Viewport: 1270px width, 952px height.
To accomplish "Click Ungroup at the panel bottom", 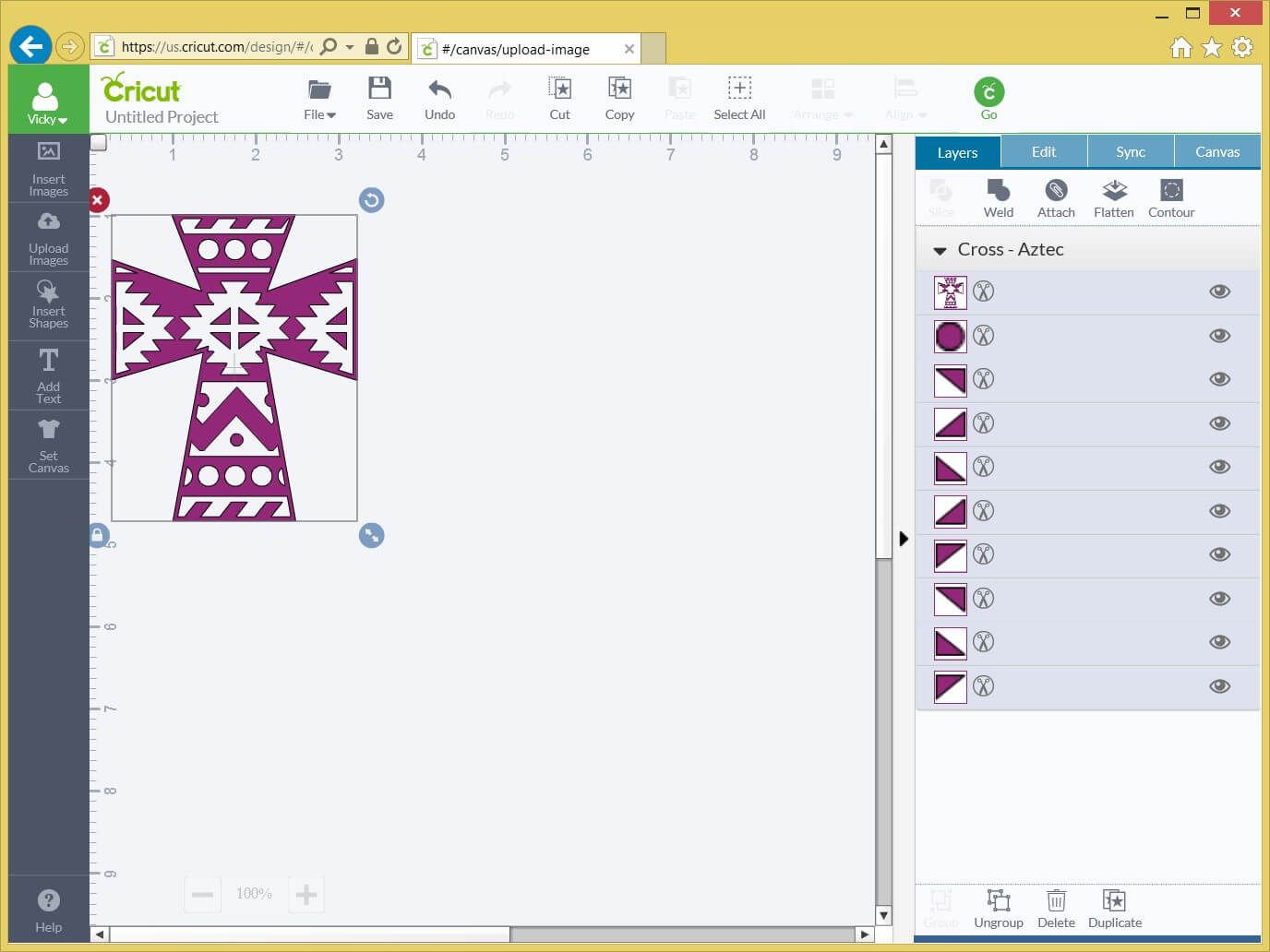I will (998, 908).
